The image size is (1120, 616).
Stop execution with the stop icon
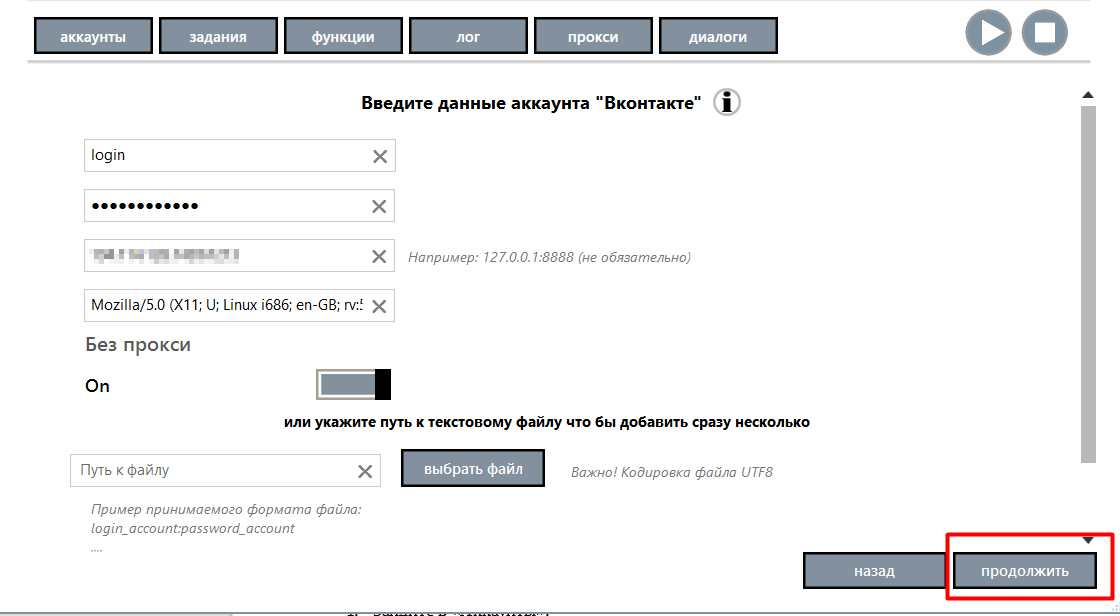click(1044, 33)
